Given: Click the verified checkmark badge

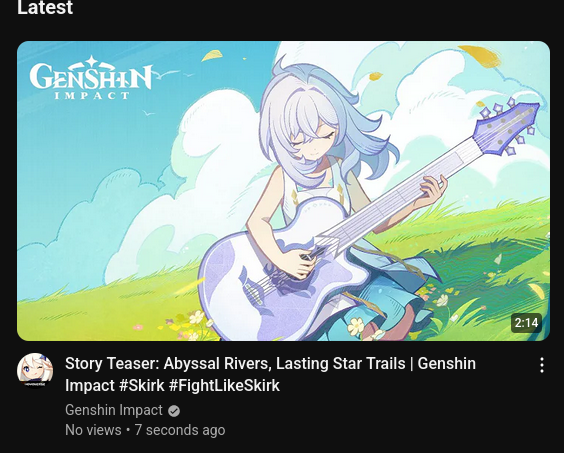Looking at the screenshot, I should 174,411.
